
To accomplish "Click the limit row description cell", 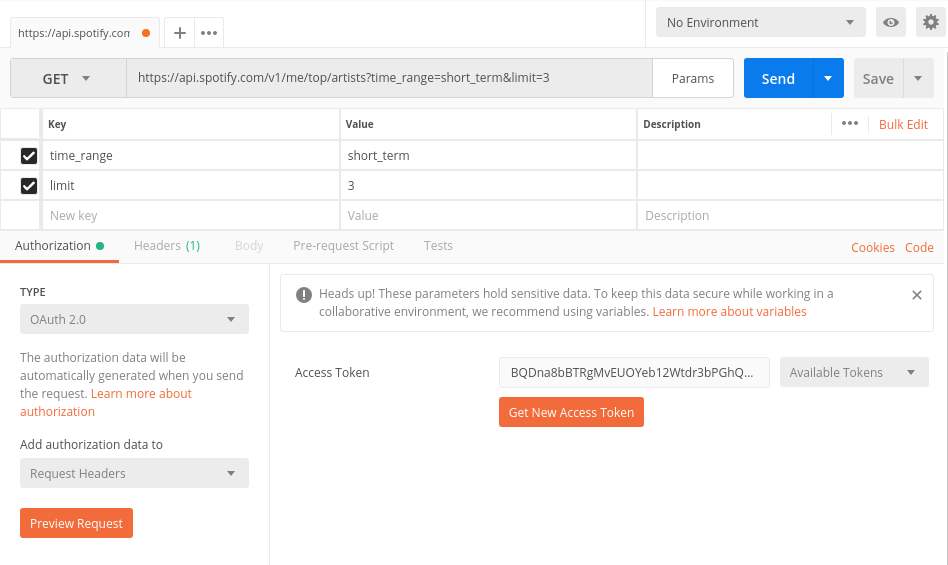I will [790, 186].
